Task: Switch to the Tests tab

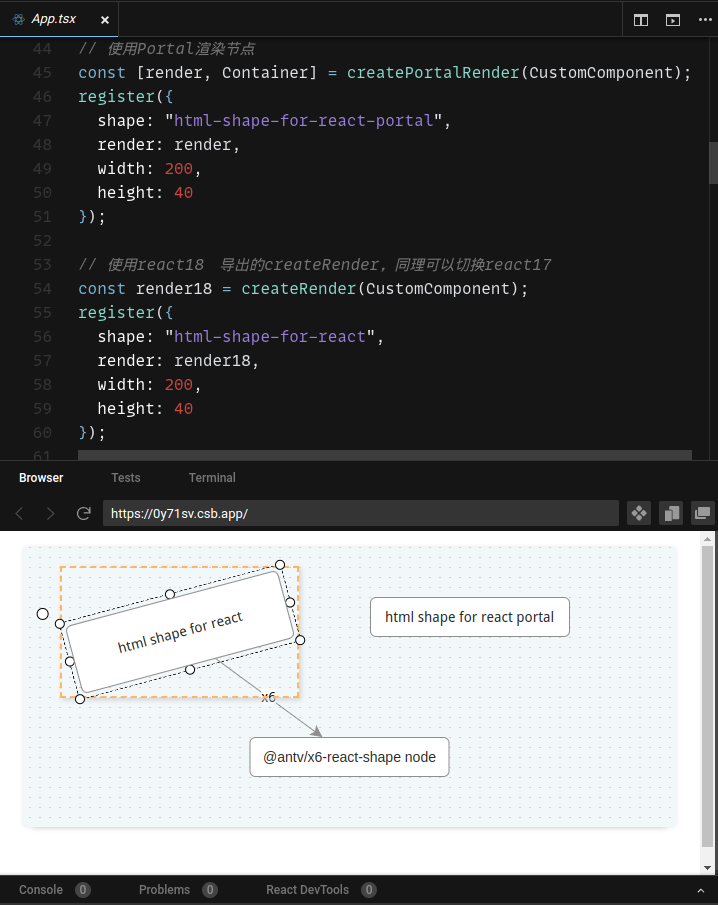Action: coord(126,478)
